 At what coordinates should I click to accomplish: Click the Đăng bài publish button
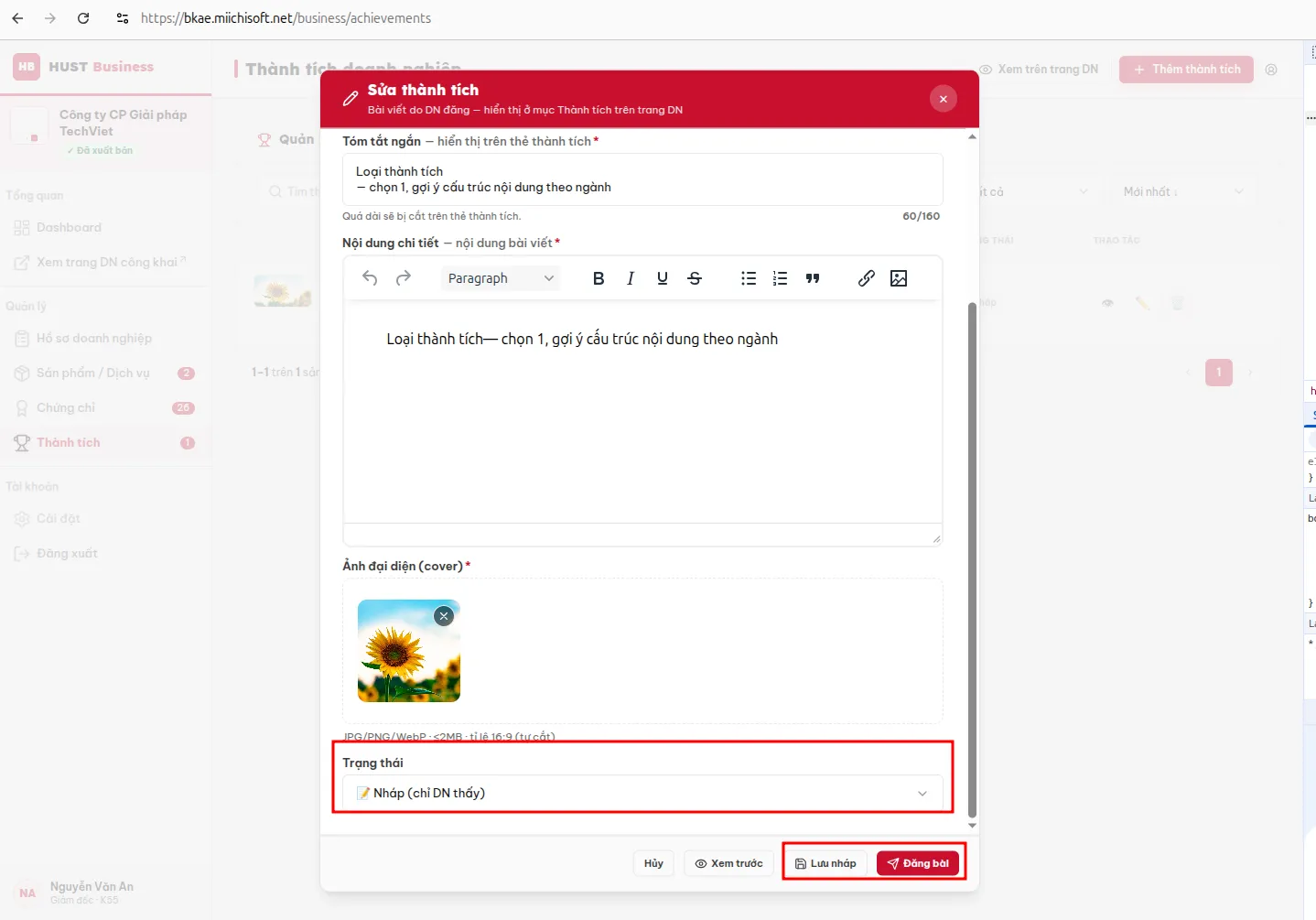[x=918, y=863]
